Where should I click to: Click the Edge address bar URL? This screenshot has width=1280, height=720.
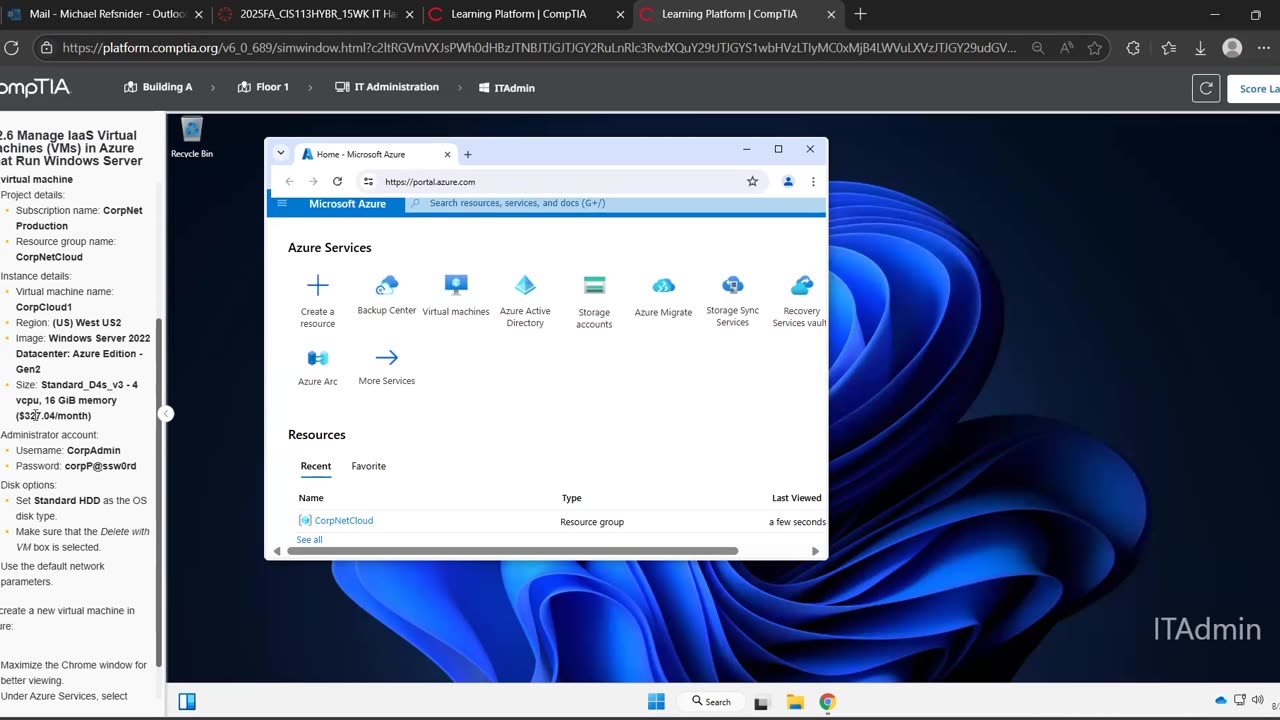(540, 47)
